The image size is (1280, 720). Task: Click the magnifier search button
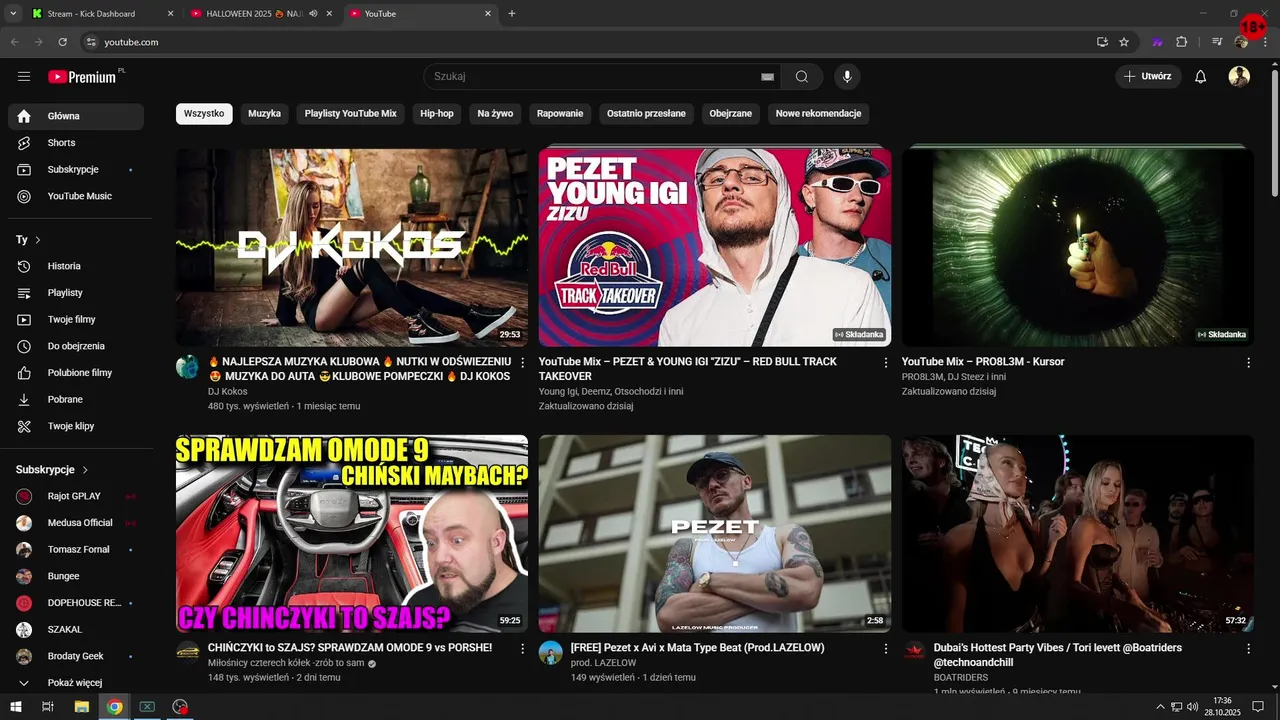point(802,77)
